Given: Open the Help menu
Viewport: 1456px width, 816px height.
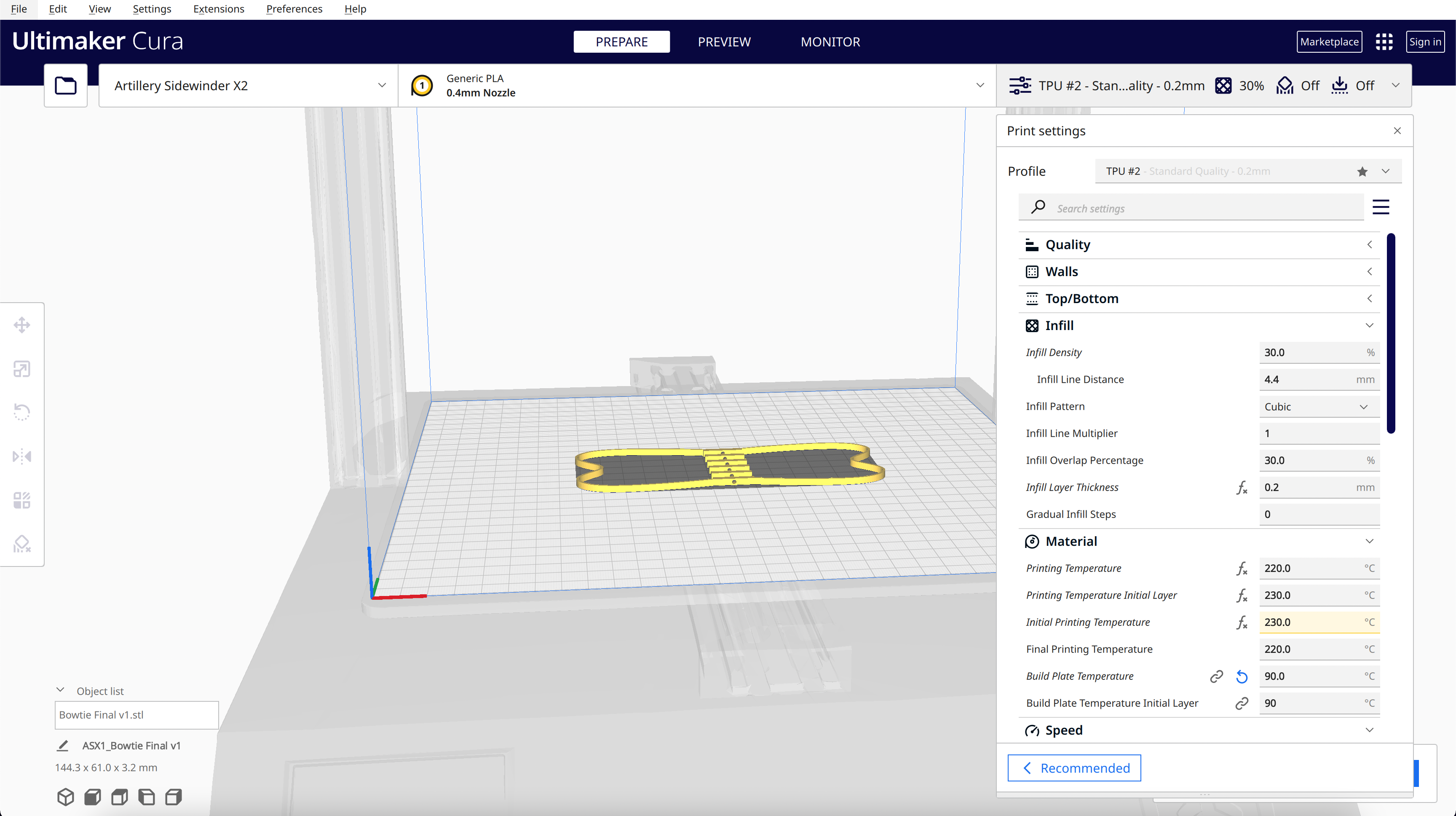Looking at the screenshot, I should coord(355,9).
